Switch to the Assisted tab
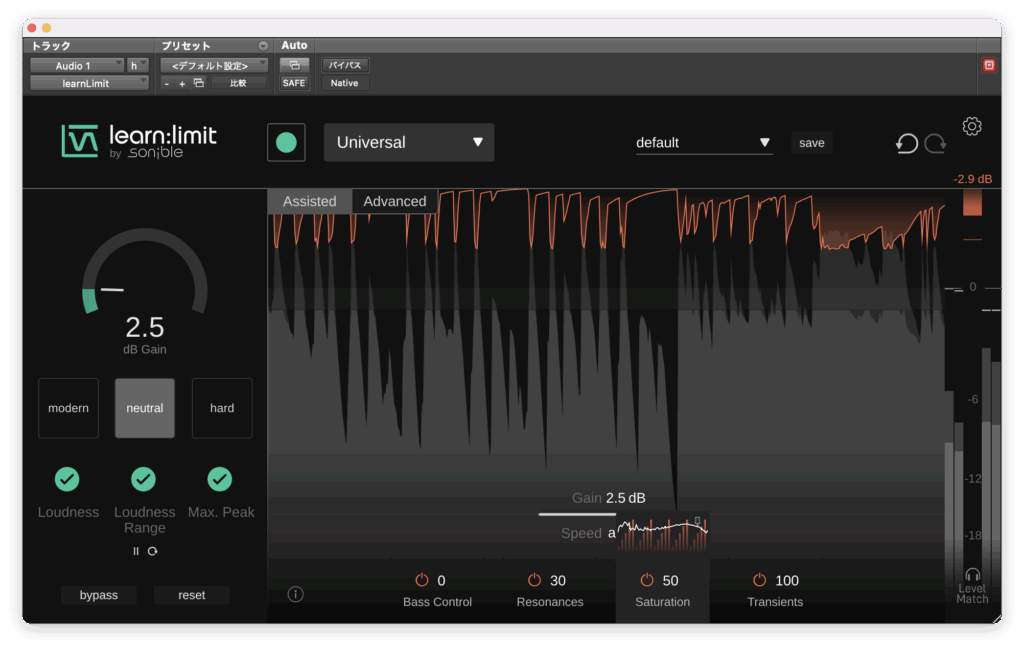The image size is (1024, 650). click(310, 201)
